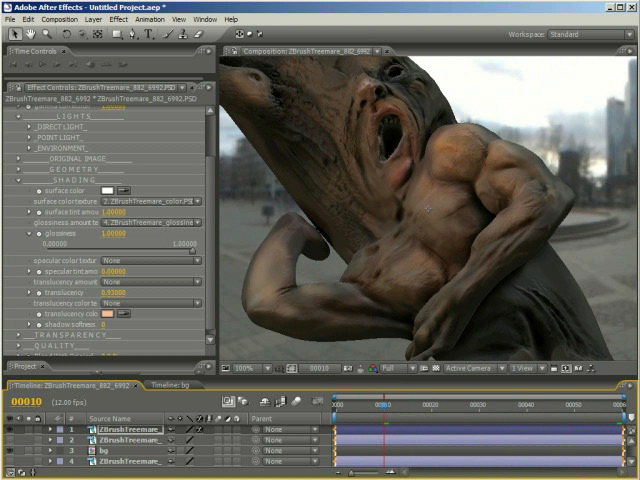Open the Workspace Standard dropdown
The image size is (640, 480).
click(590, 34)
